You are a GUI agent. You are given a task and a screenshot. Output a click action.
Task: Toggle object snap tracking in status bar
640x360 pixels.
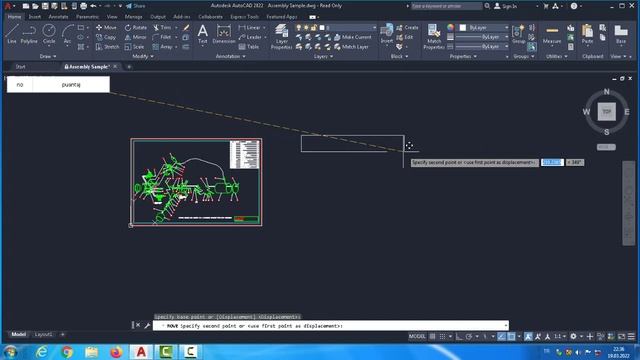(x=502, y=336)
